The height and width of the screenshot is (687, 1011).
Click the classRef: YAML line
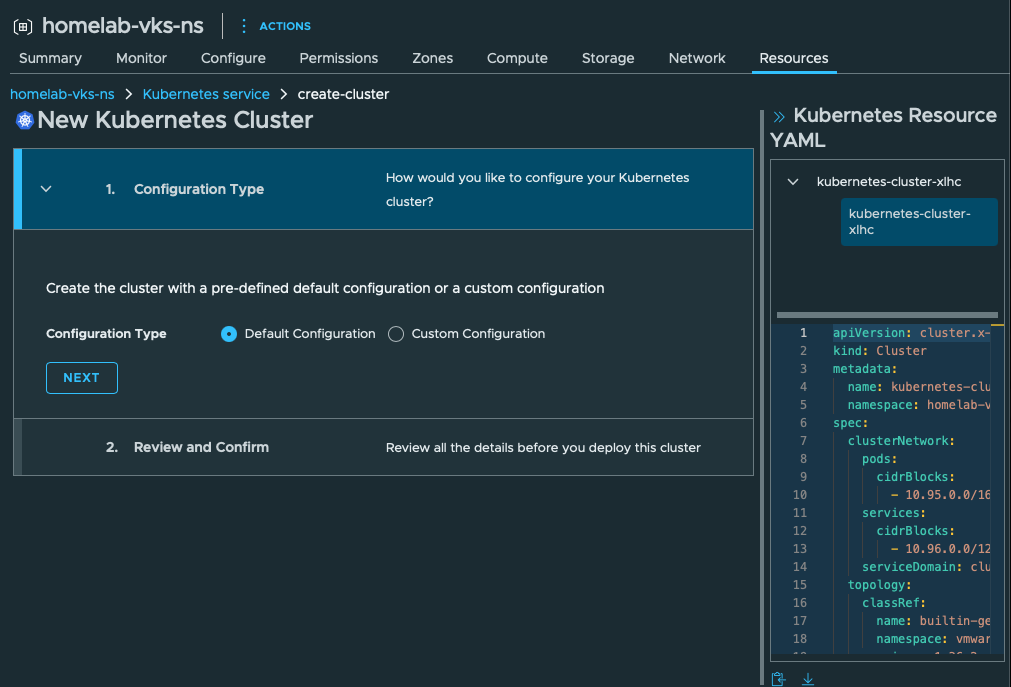click(894, 603)
